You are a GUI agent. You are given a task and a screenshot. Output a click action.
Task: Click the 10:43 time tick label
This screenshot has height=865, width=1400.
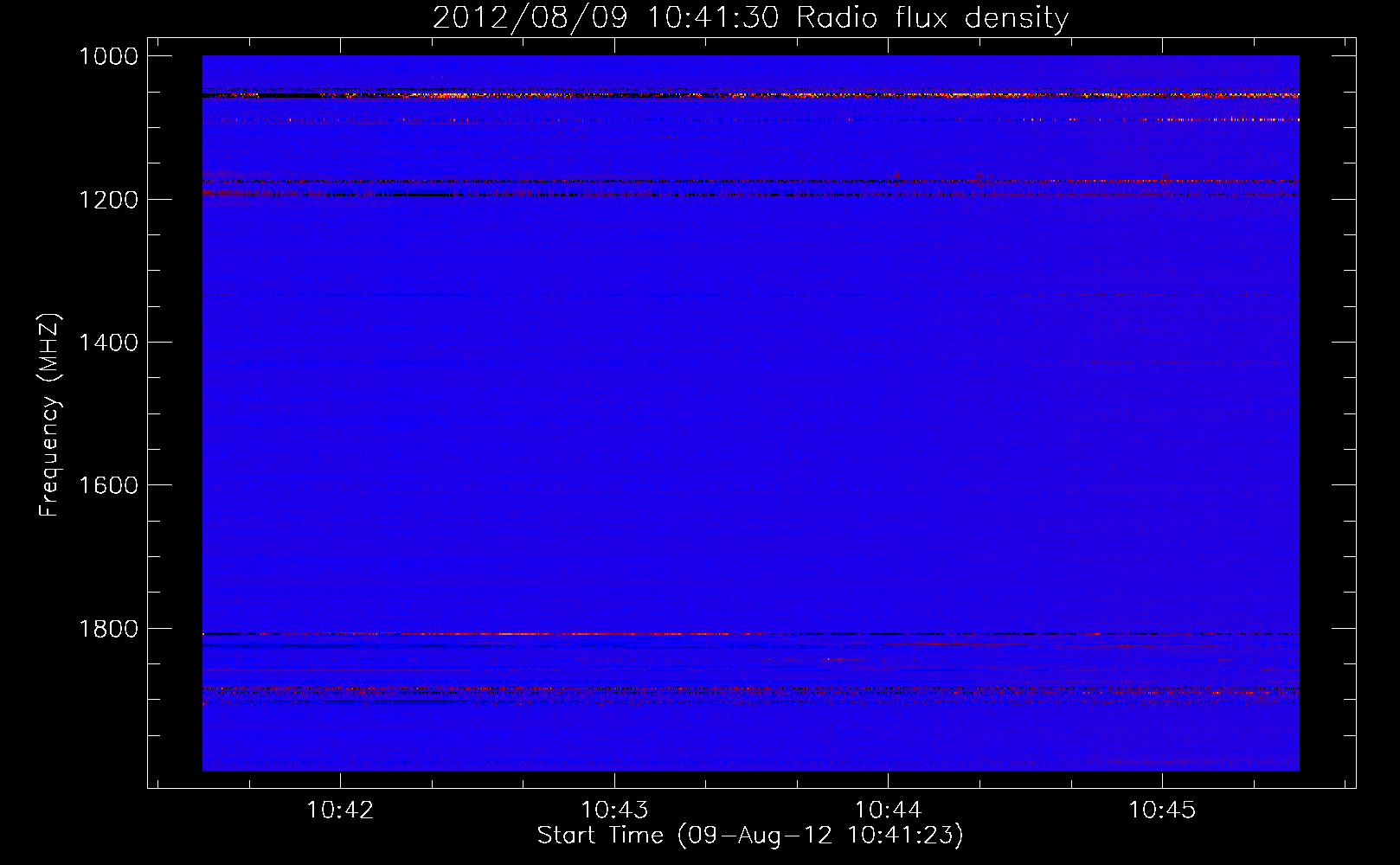(x=614, y=810)
